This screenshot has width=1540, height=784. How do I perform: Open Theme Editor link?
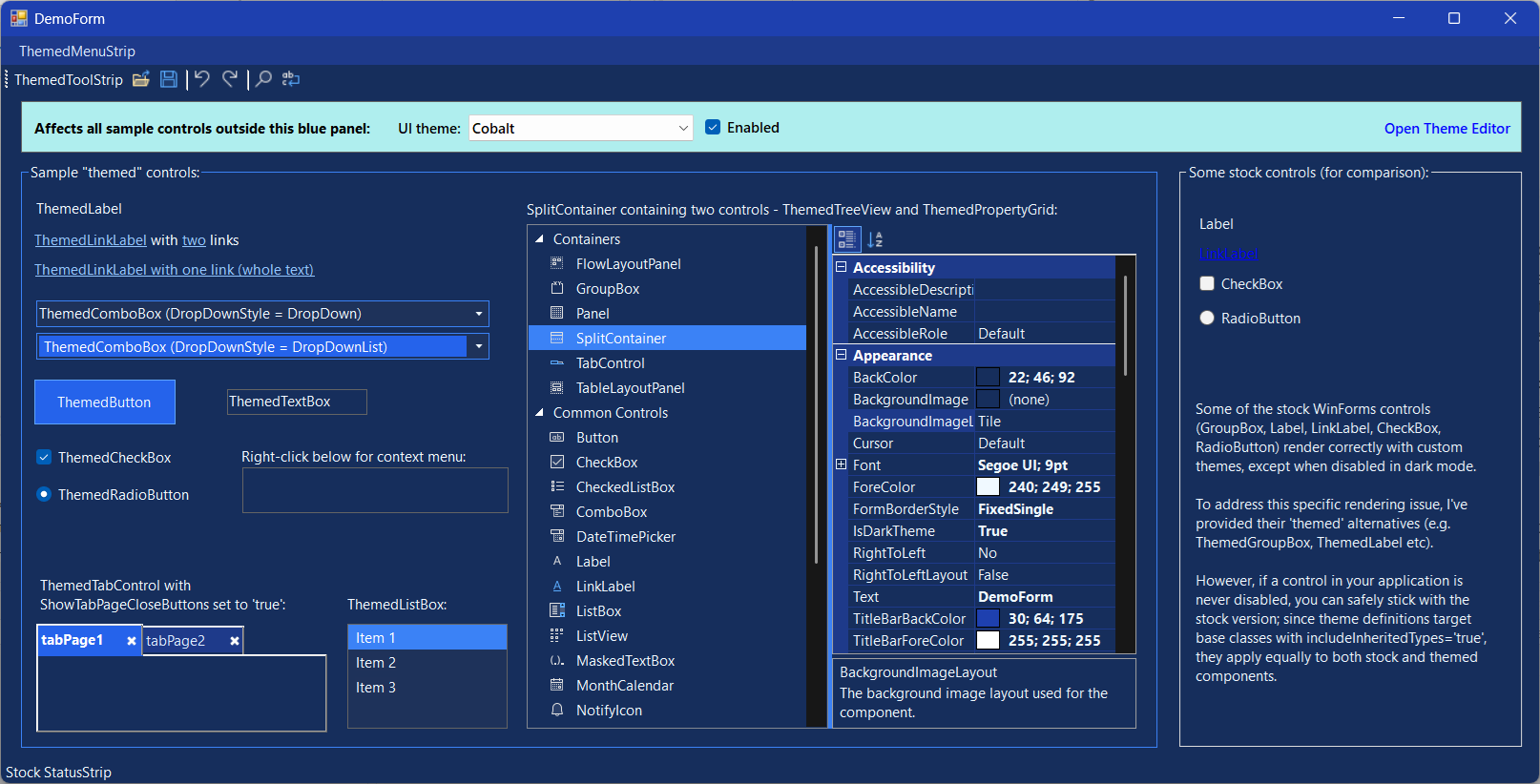click(1446, 128)
